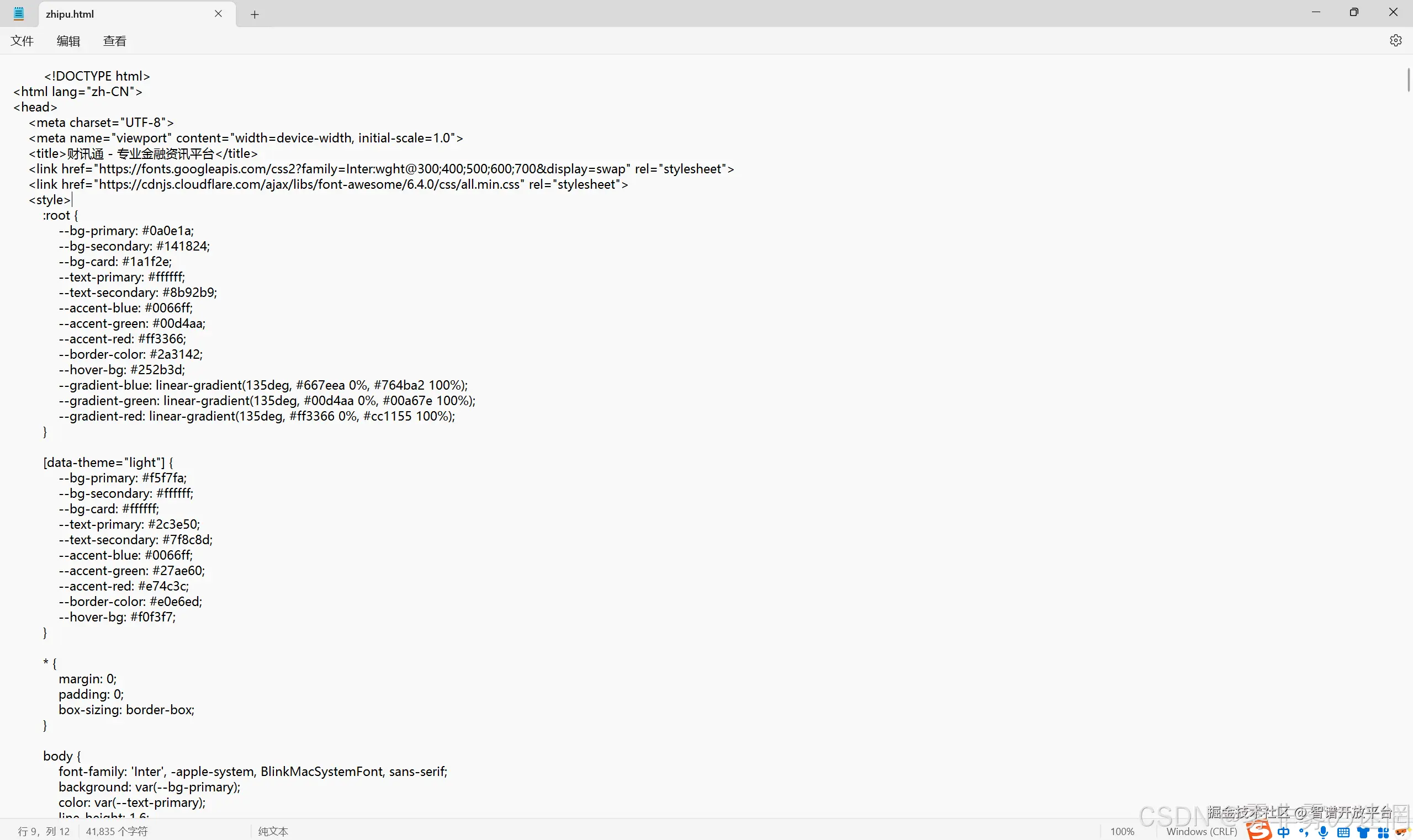This screenshot has height=840, width=1413.
Task: Toggle Chinese/English input mode button
Action: coord(1284,832)
